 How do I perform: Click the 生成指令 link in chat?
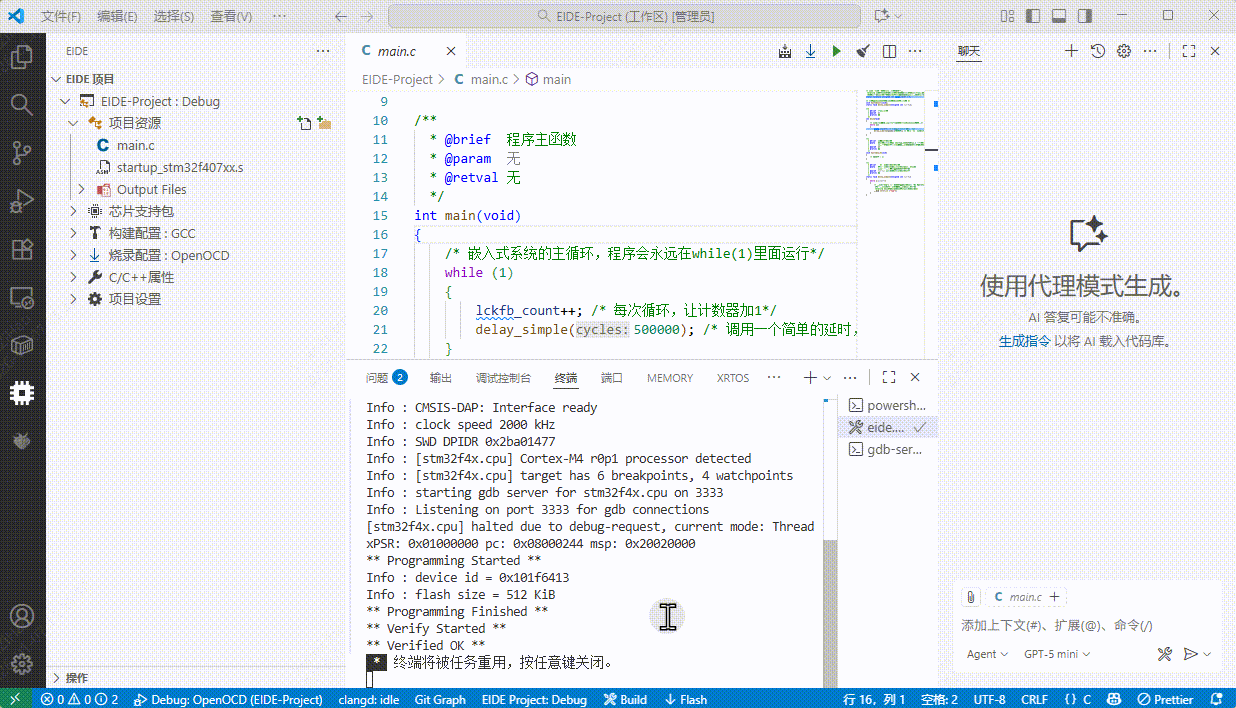1024,341
